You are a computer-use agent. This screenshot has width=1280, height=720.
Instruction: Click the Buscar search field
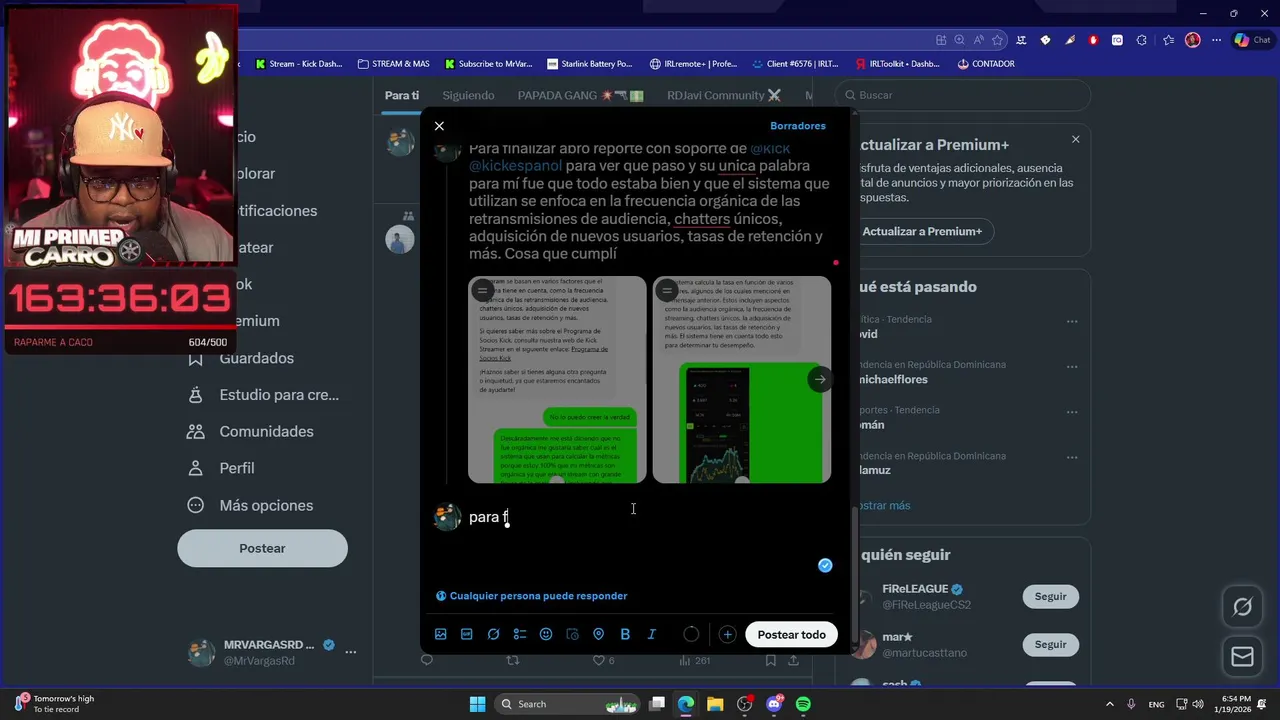coord(965,95)
